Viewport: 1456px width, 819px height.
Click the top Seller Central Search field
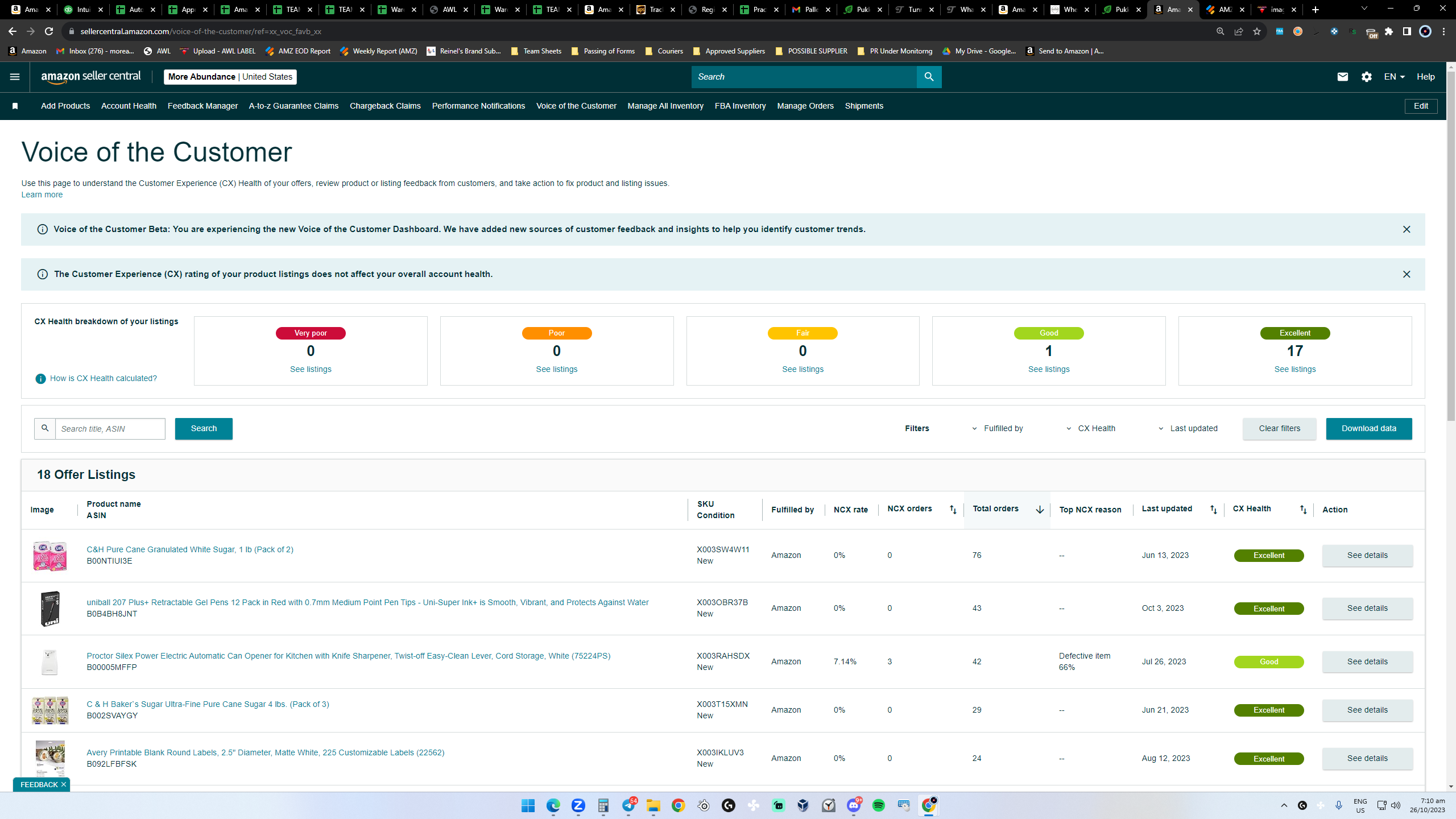point(804,77)
